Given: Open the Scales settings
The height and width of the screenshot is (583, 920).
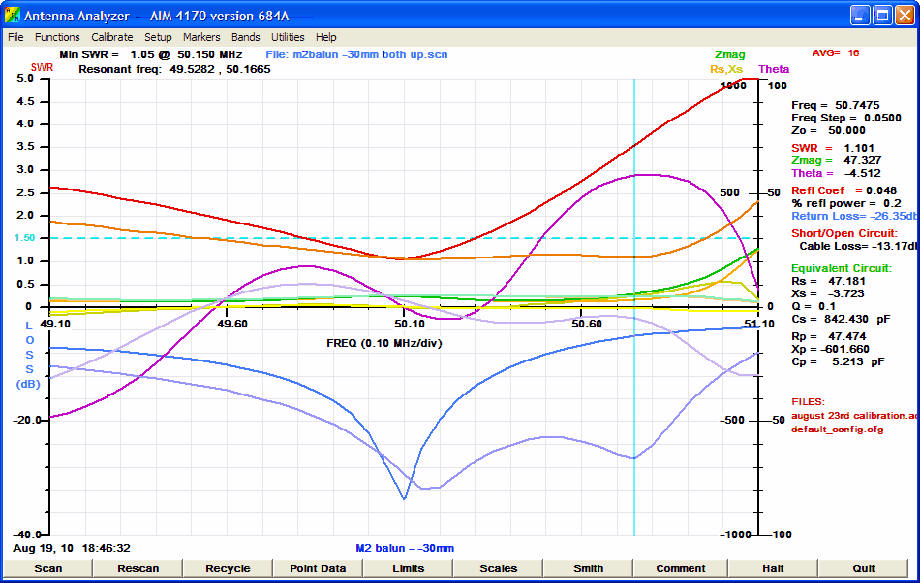Looking at the screenshot, I should (498, 568).
